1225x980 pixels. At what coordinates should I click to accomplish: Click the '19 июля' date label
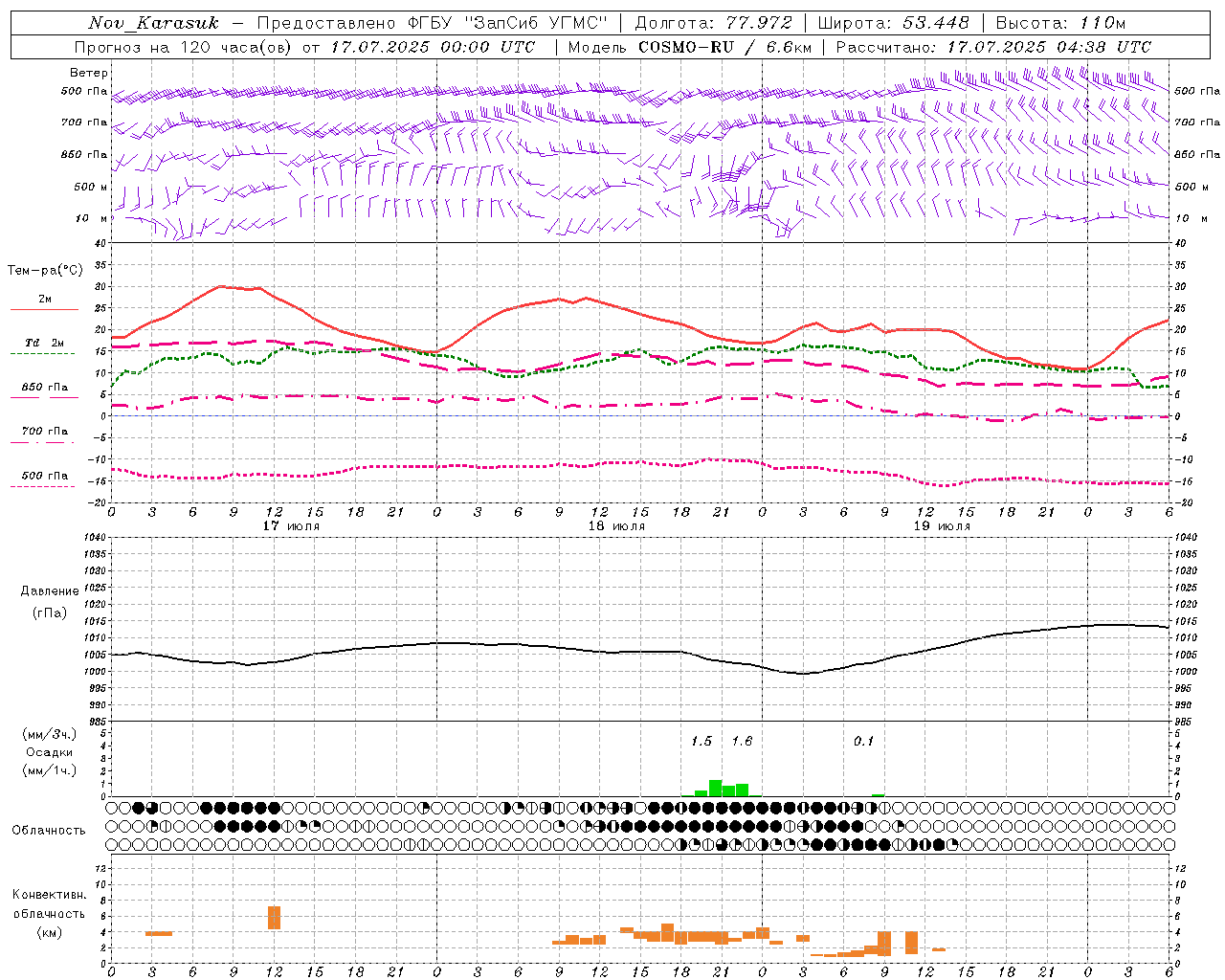942,526
